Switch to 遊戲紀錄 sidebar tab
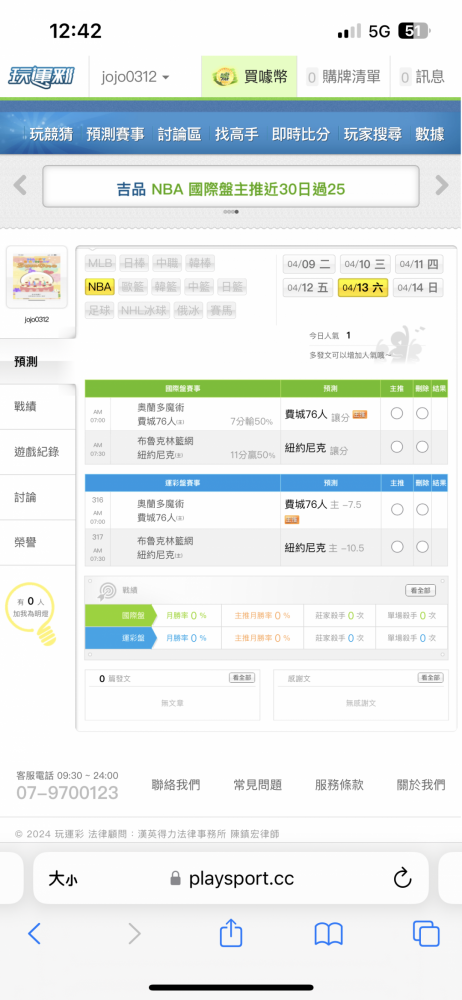 tap(37, 452)
